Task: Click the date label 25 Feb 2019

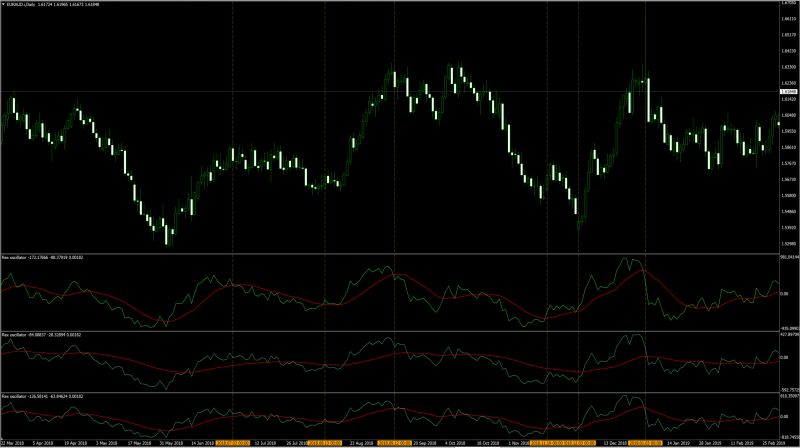Action: (774, 443)
